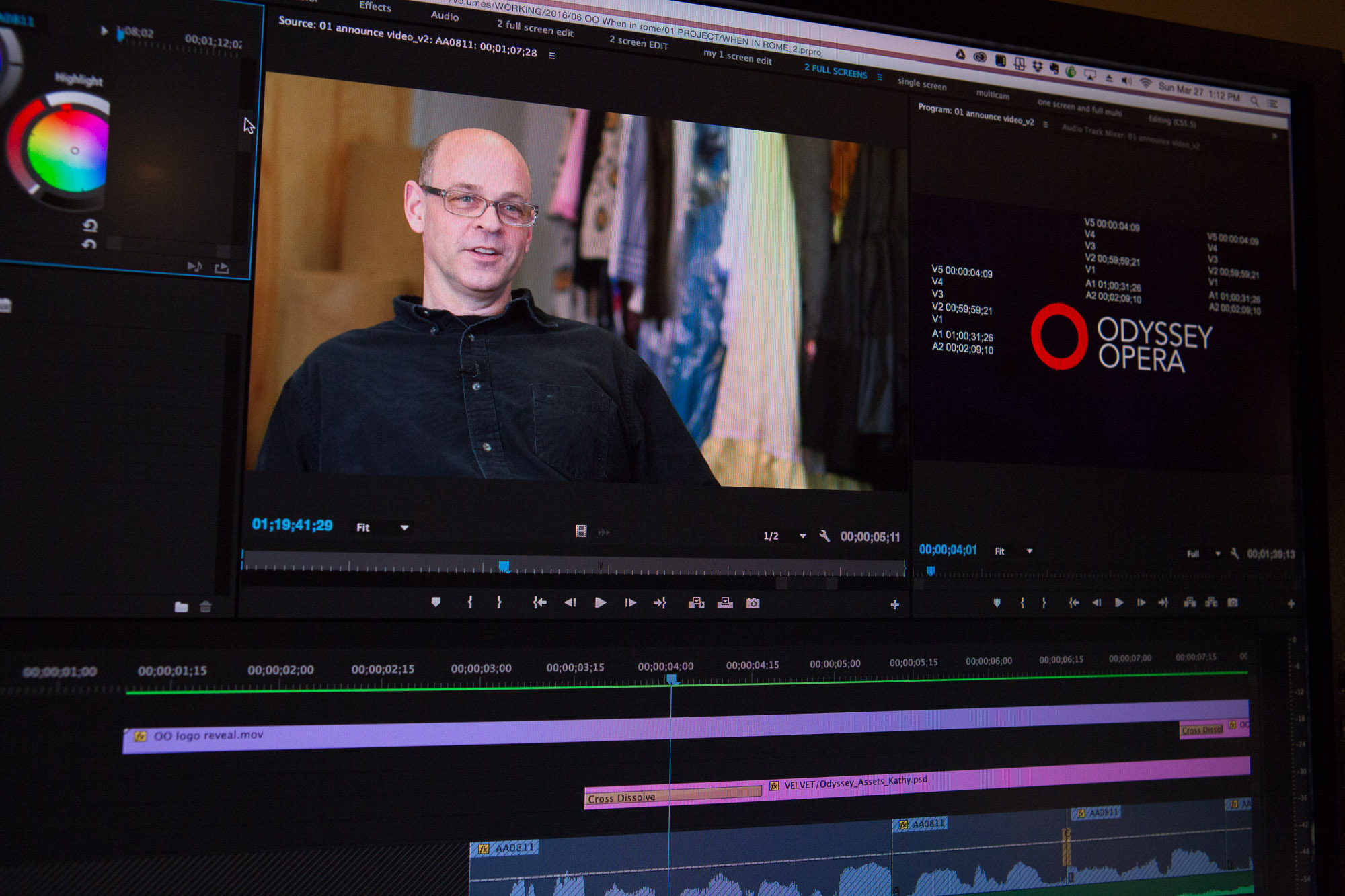Screen dimensions: 1345x896
Task: Select the Cross Dissolve transition on timeline
Action: [673, 795]
